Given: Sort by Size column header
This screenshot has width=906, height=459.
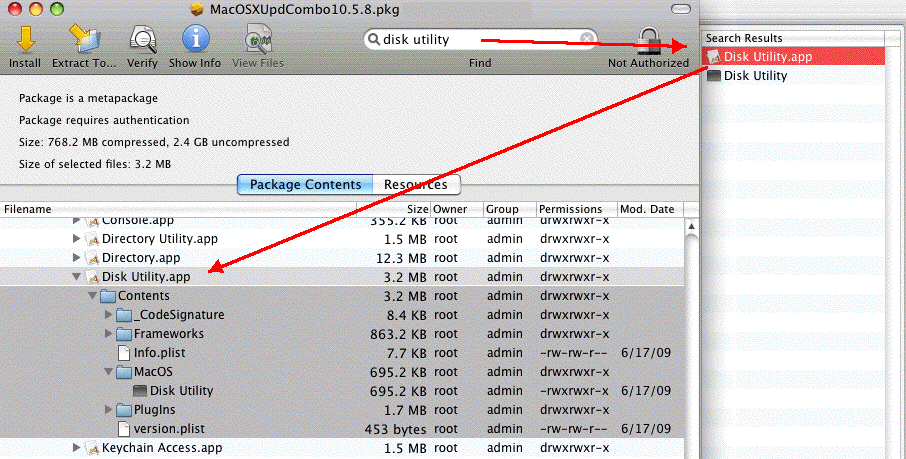Looking at the screenshot, I should (393, 209).
